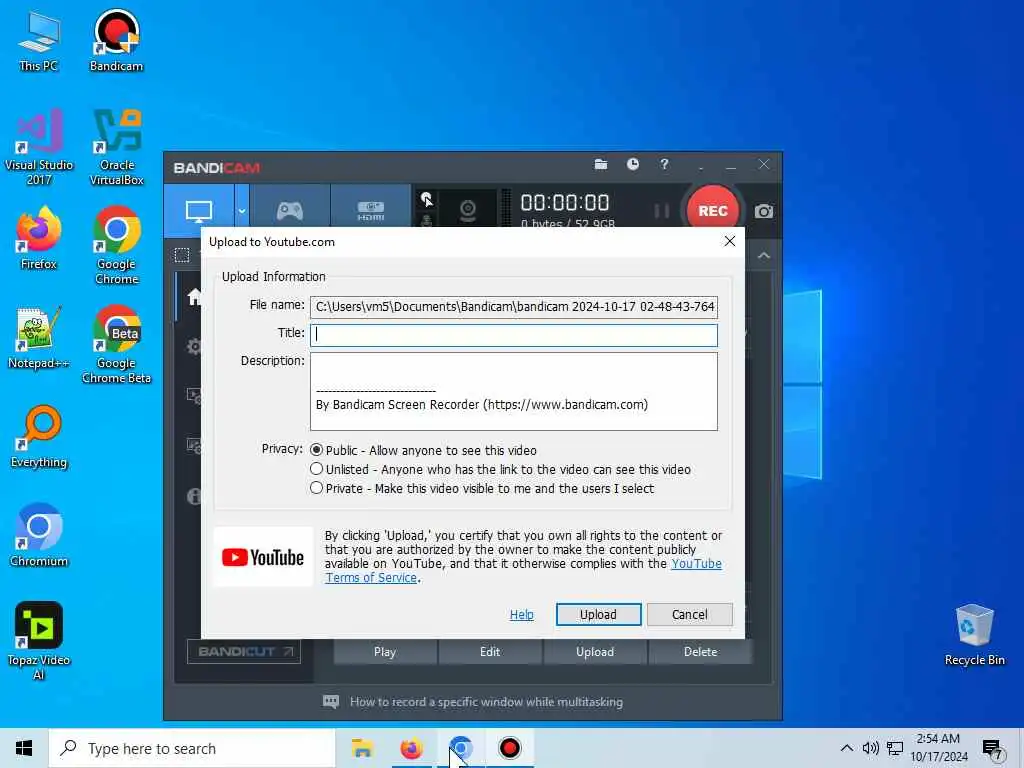This screenshot has height=768, width=1024.
Task: Show hidden system tray icons
Action: pyautogui.click(x=846, y=748)
